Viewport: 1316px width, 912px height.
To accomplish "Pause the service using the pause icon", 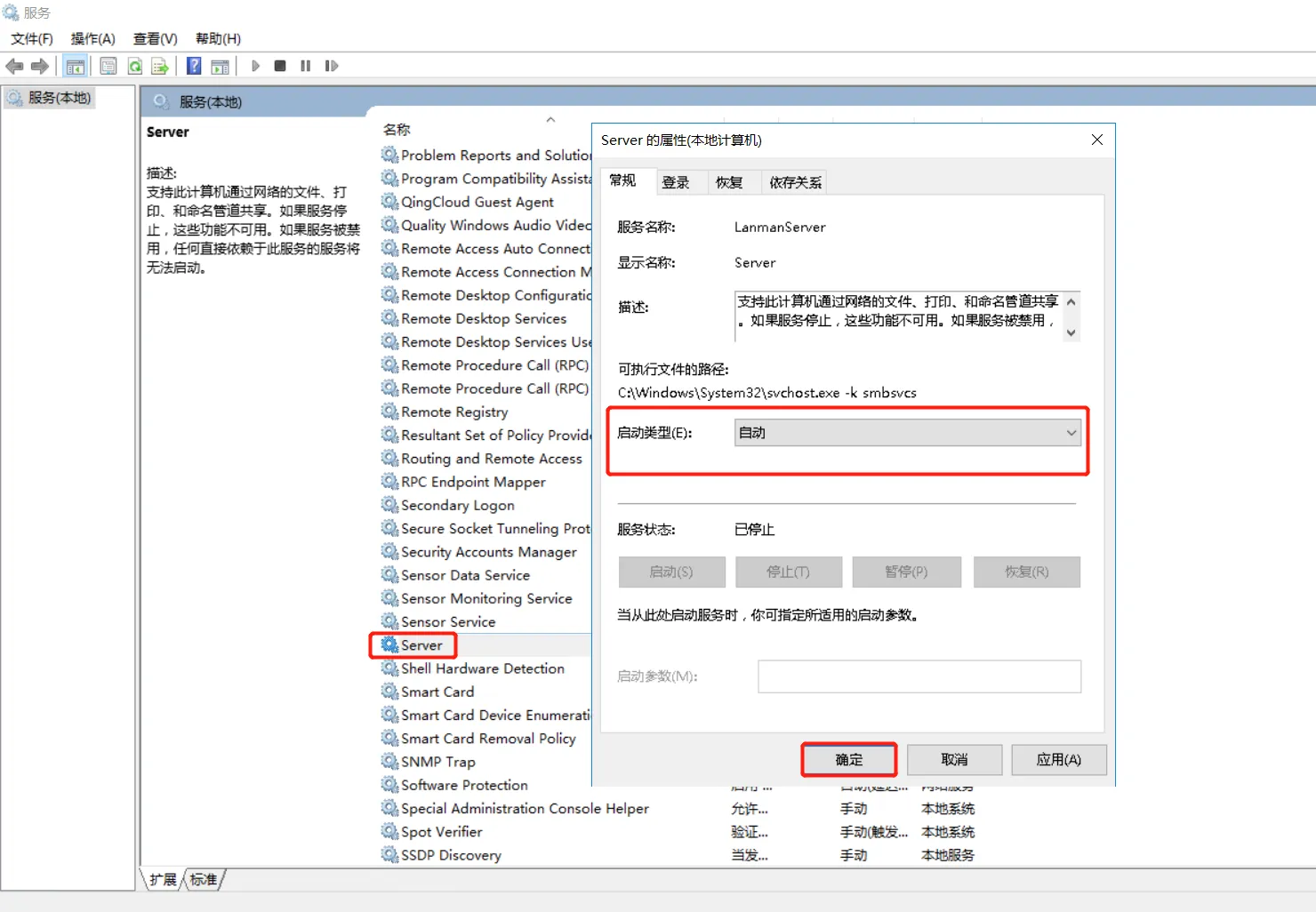I will [305, 65].
